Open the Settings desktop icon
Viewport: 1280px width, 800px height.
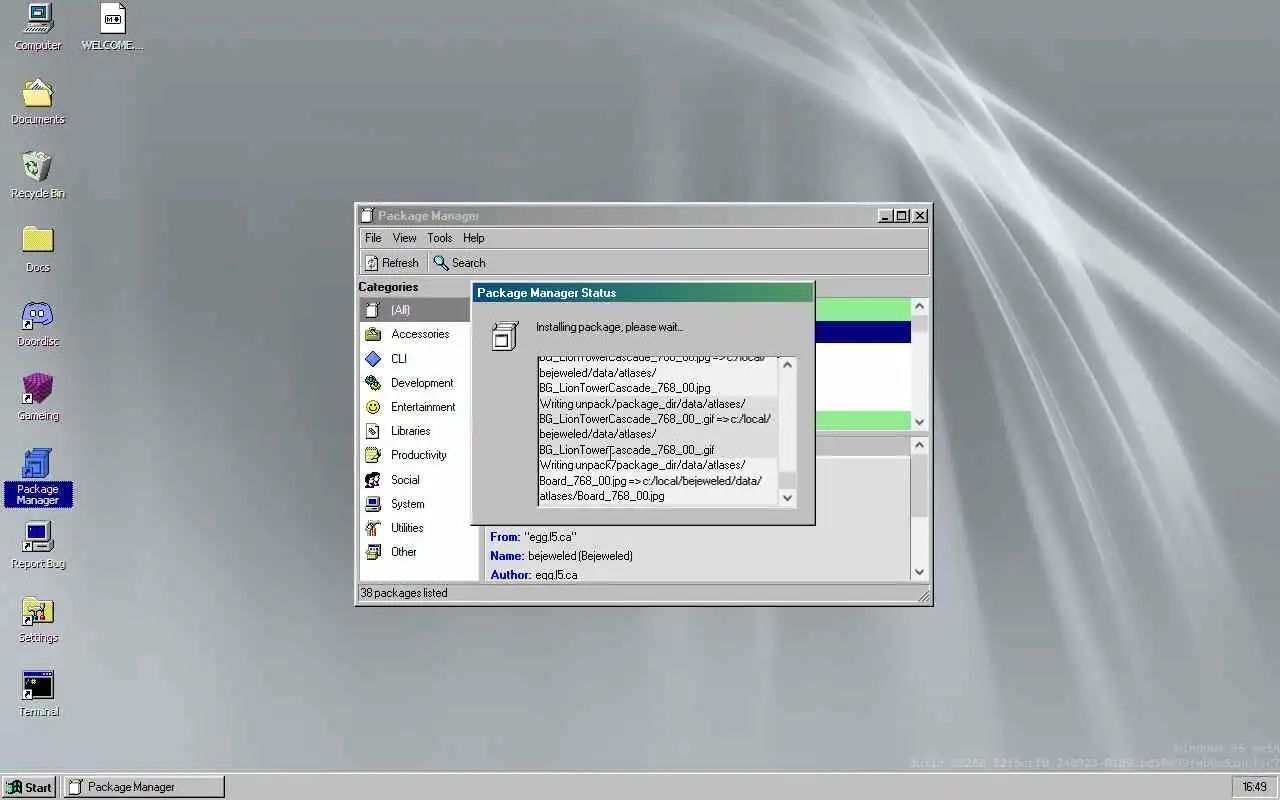(37, 611)
